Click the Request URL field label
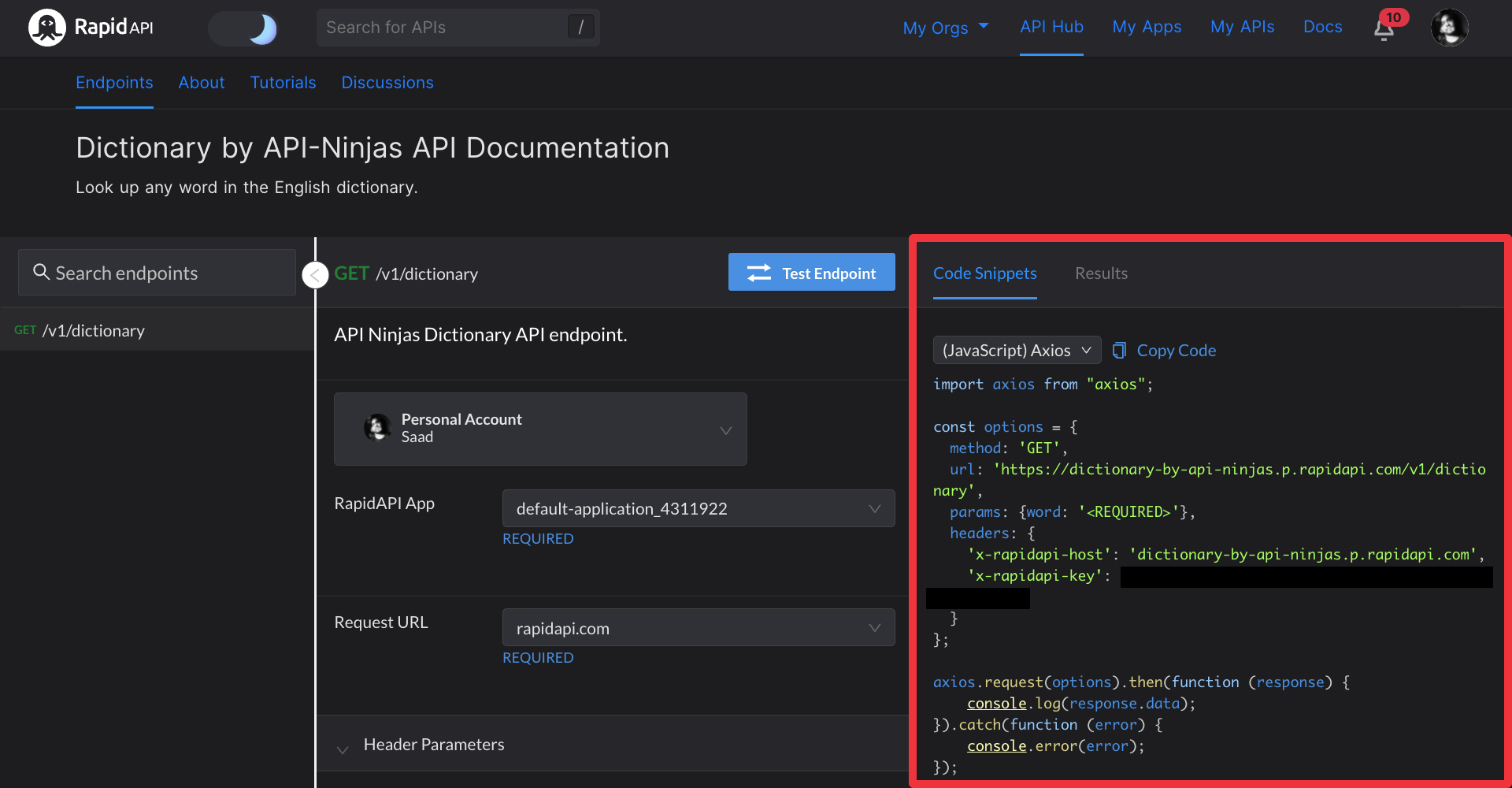The width and height of the screenshot is (1512, 788). 381,623
